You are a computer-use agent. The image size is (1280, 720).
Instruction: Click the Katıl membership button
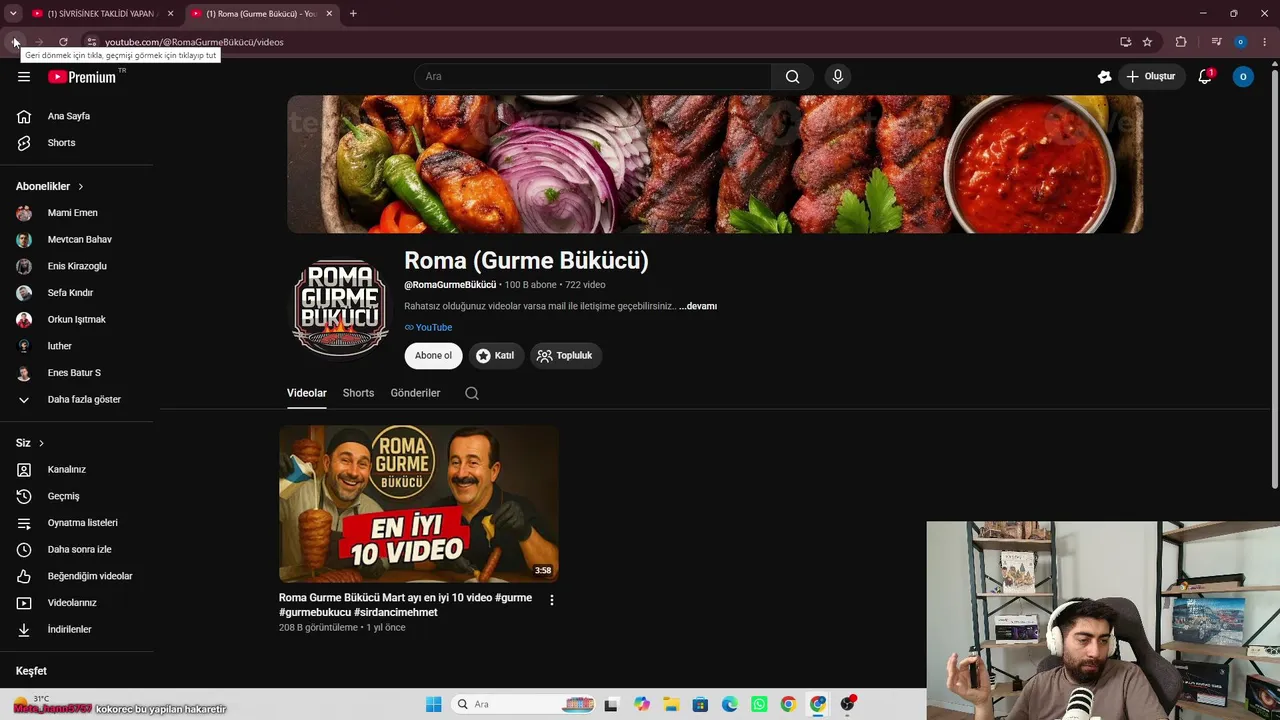click(x=495, y=355)
